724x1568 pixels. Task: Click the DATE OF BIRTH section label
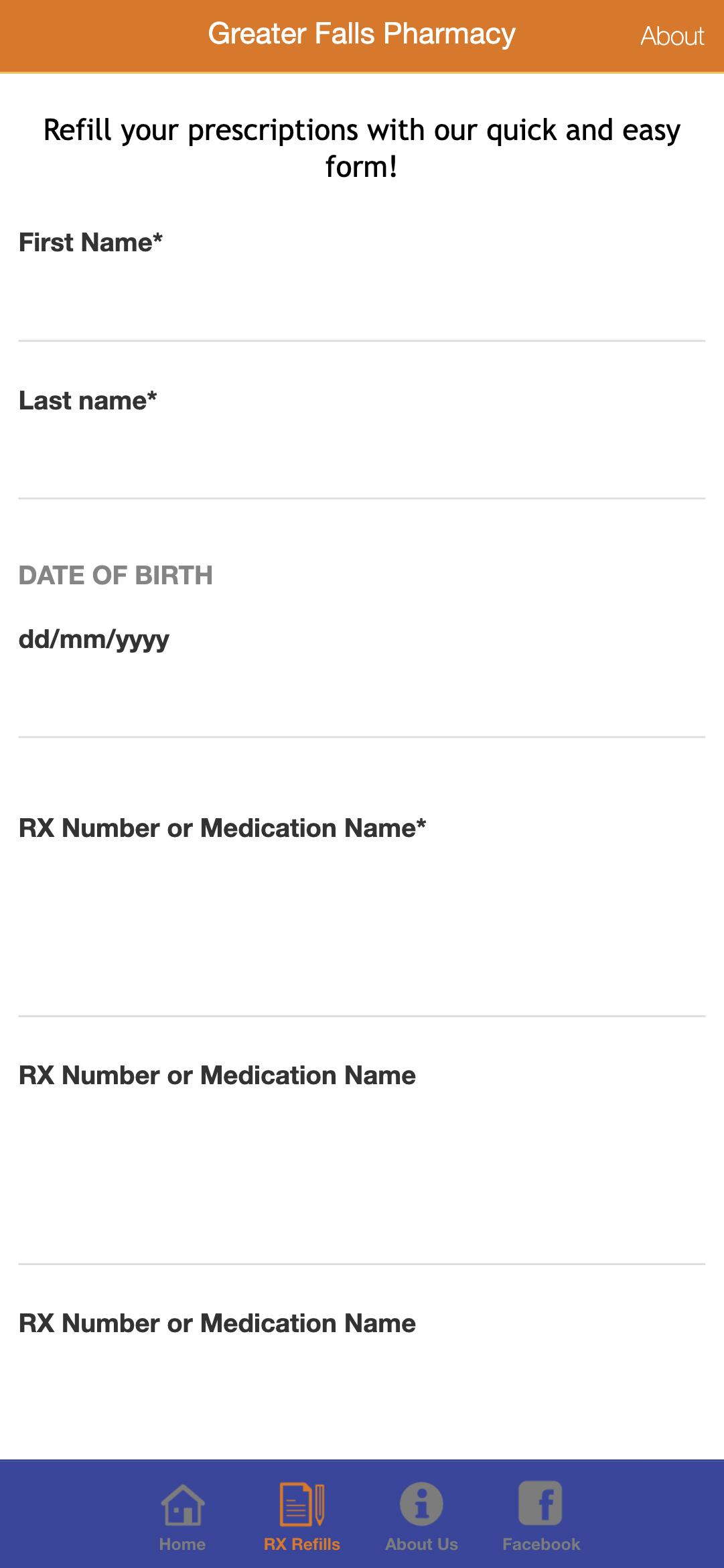[x=115, y=576]
